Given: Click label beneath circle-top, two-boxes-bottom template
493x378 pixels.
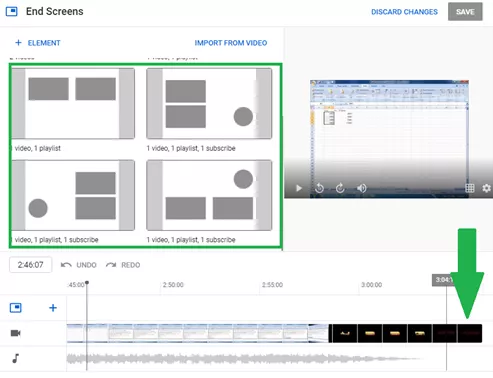Looking at the screenshot, I should point(191,240).
